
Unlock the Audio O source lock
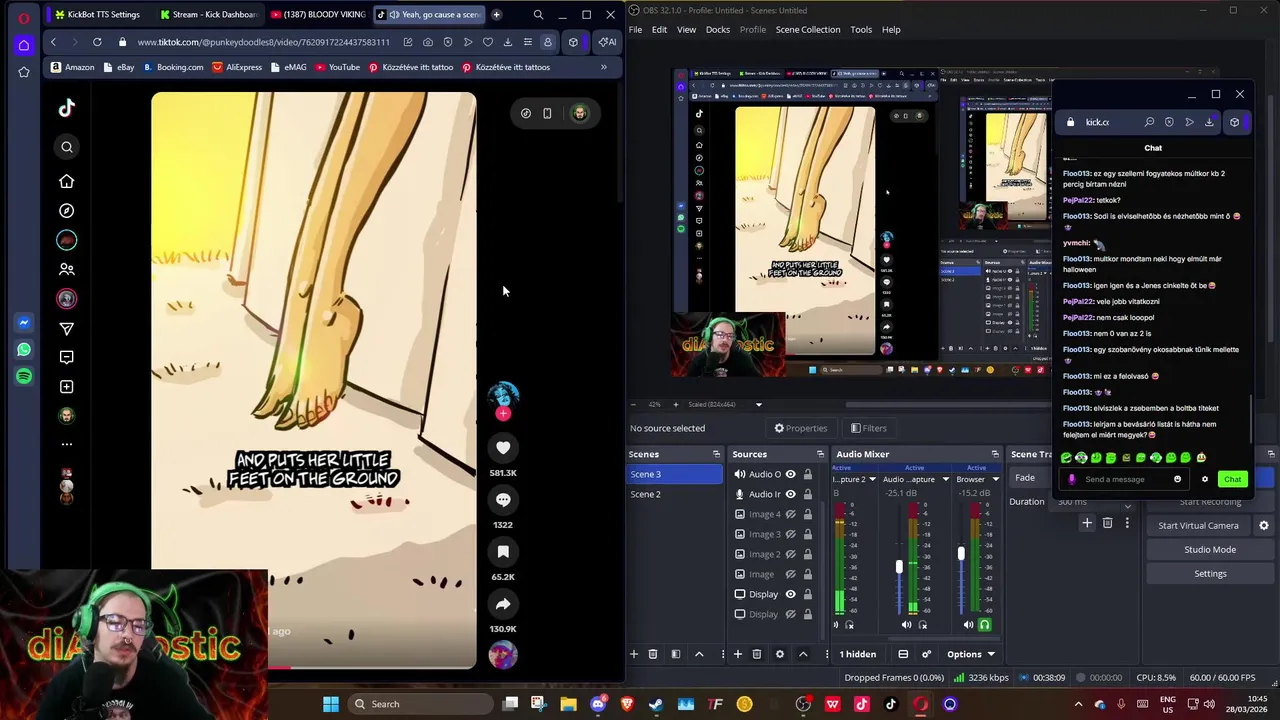click(x=808, y=474)
